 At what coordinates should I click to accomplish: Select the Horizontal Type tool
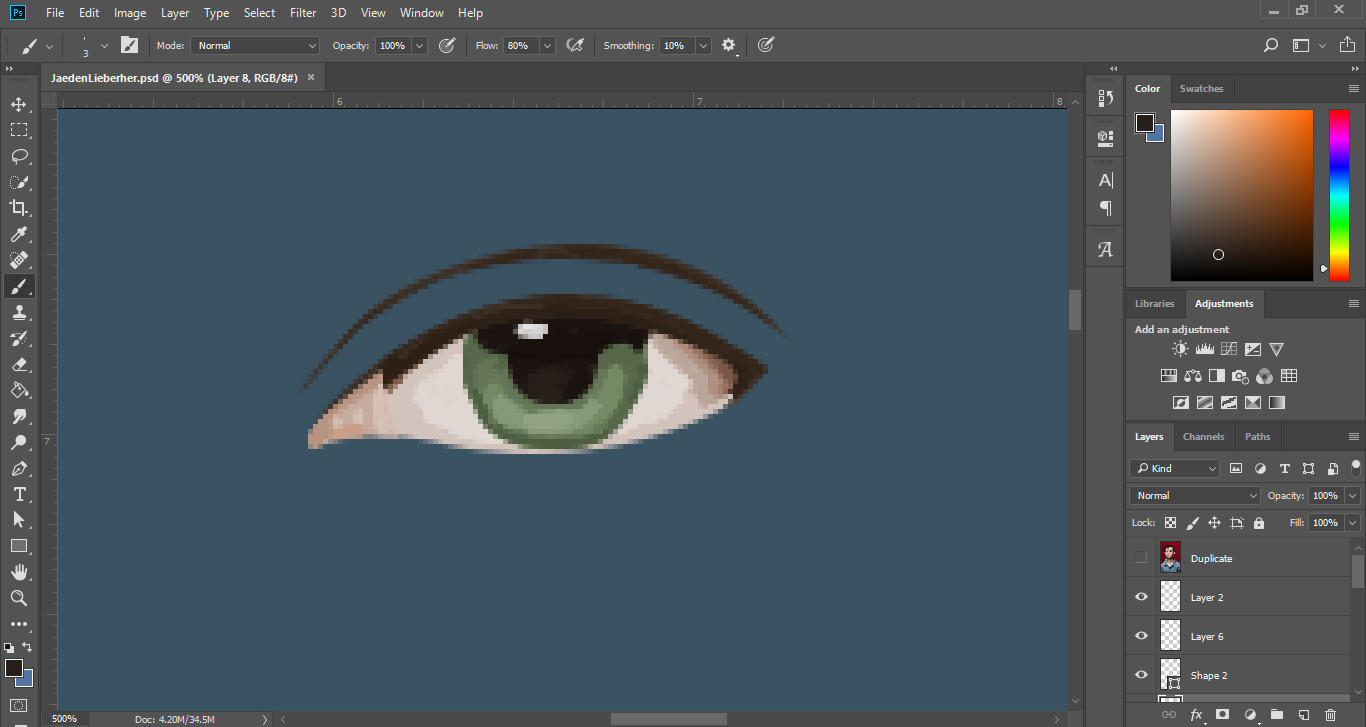pos(19,494)
